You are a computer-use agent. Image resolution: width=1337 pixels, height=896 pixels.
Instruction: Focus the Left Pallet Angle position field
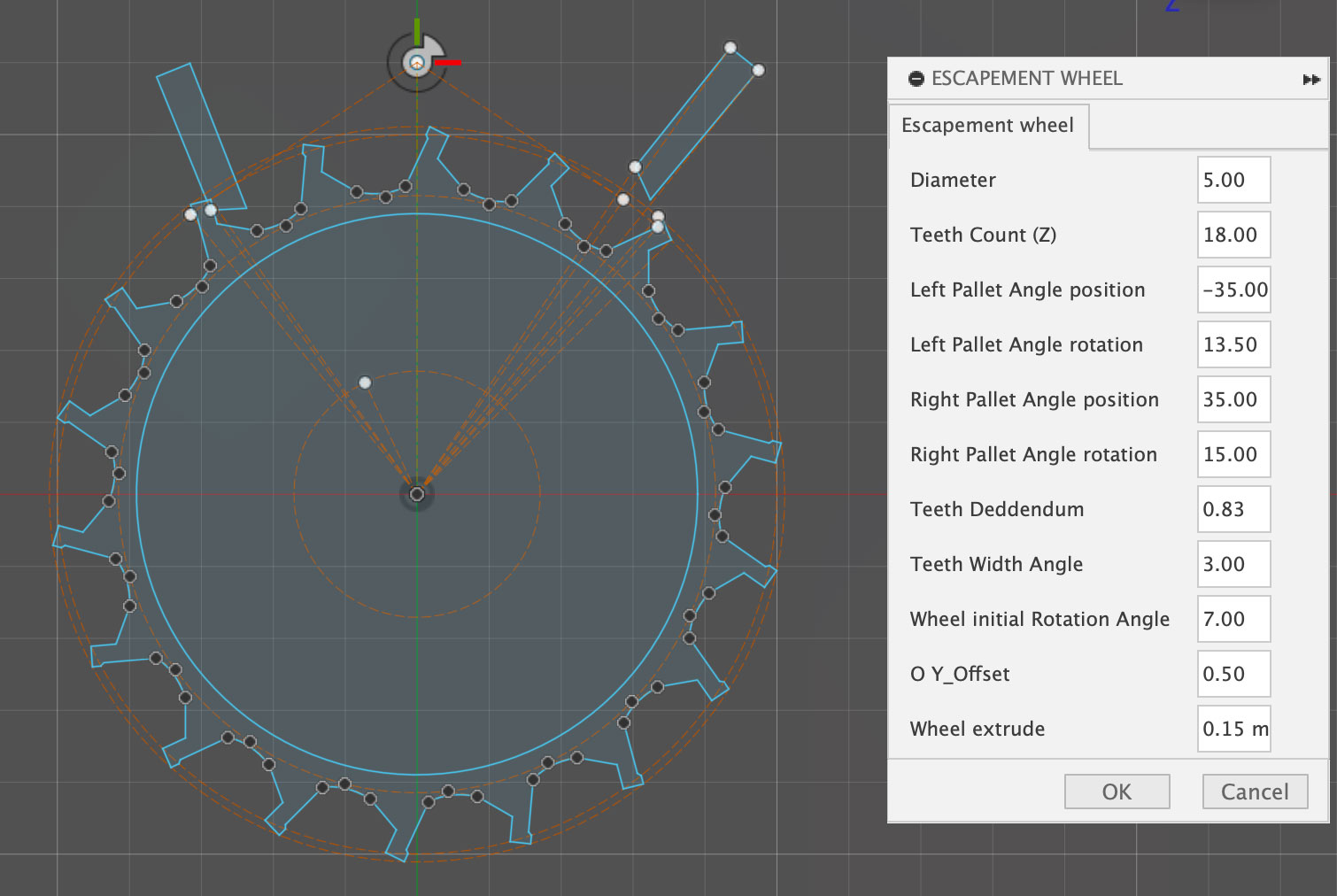(x=1233, y=290)
